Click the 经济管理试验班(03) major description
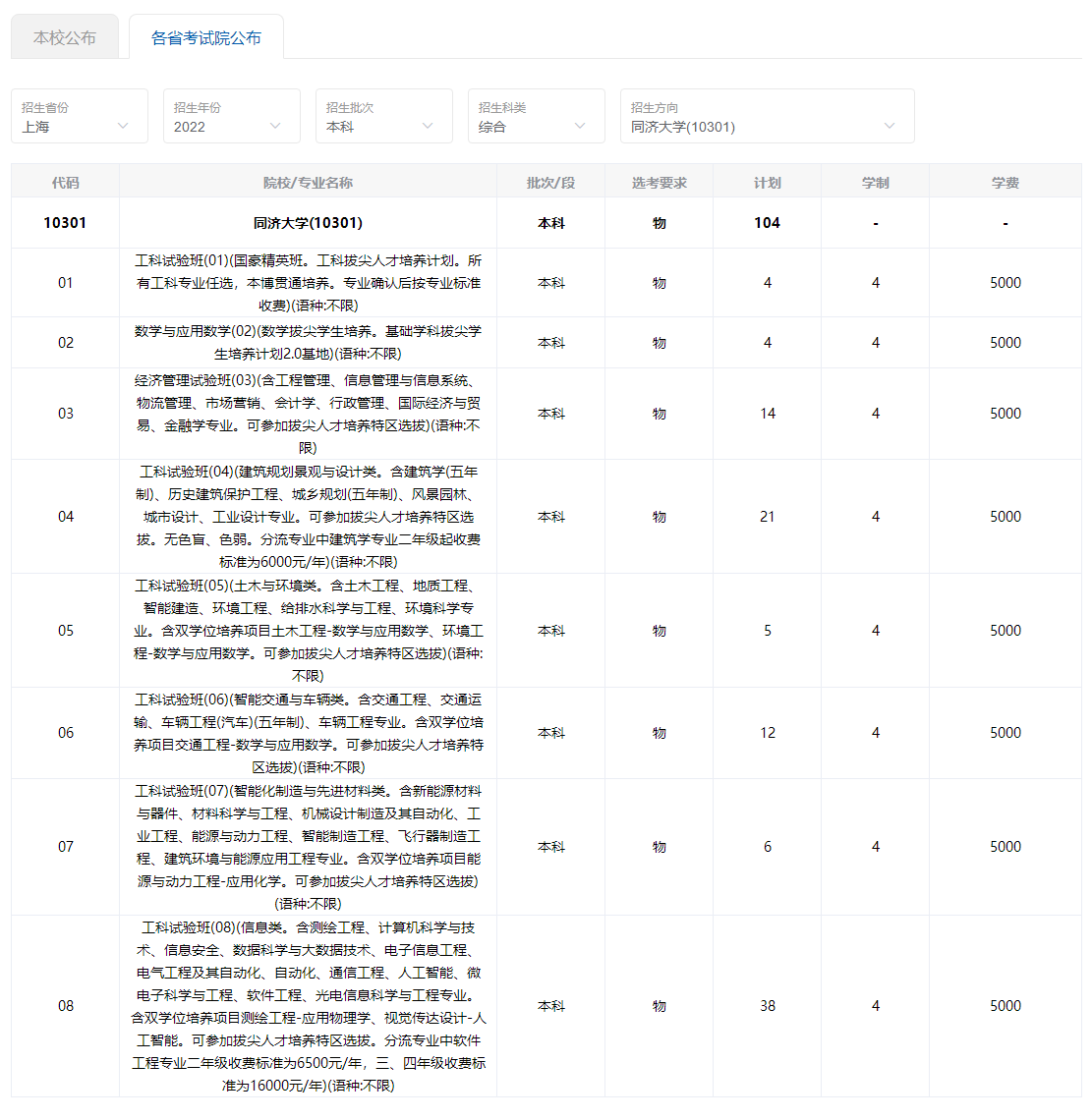 point(308,414)
